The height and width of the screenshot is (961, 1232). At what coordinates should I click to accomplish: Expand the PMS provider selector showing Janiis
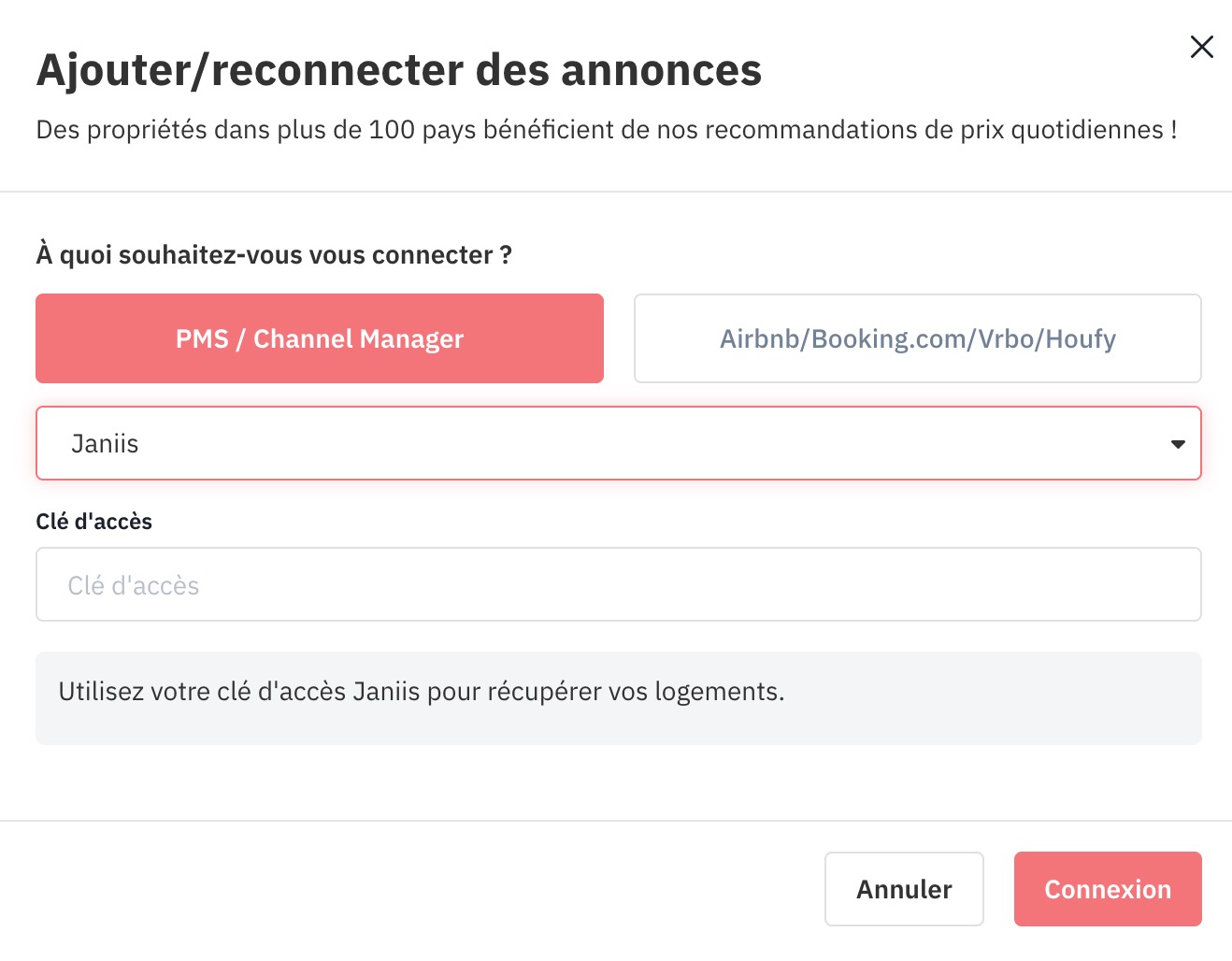619,443
